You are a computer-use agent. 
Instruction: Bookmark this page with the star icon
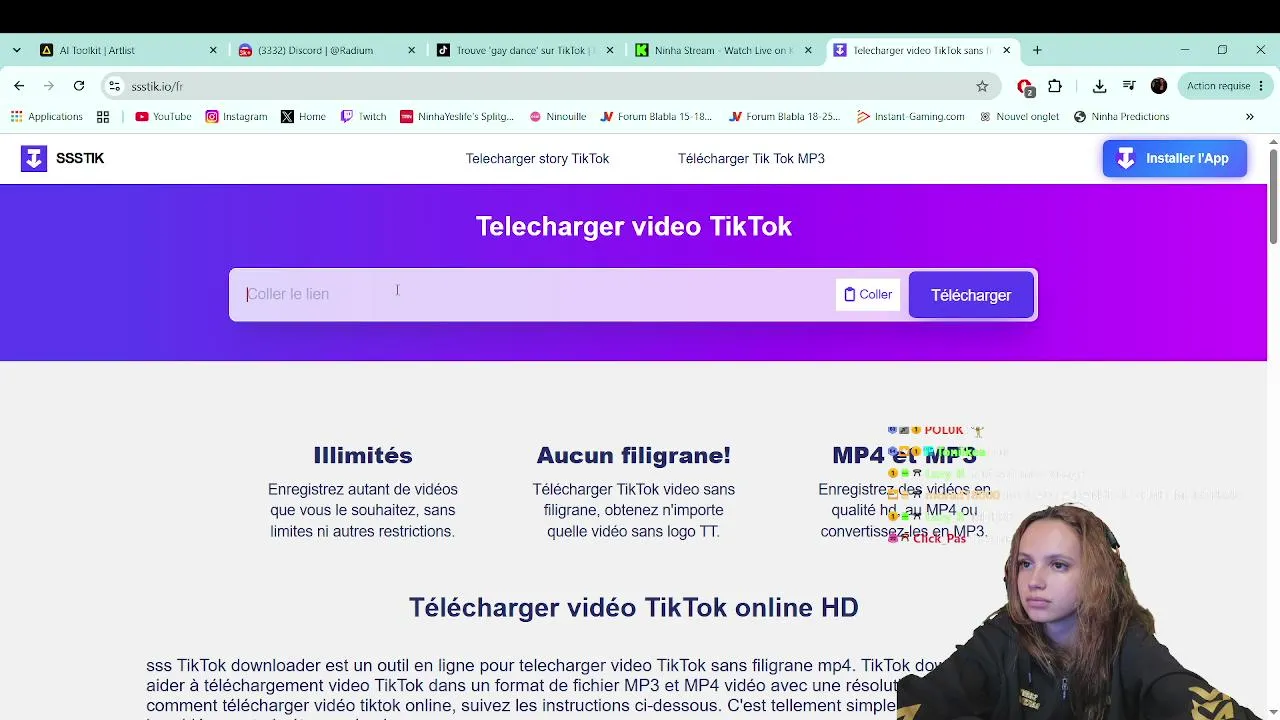tap(982, 86)
